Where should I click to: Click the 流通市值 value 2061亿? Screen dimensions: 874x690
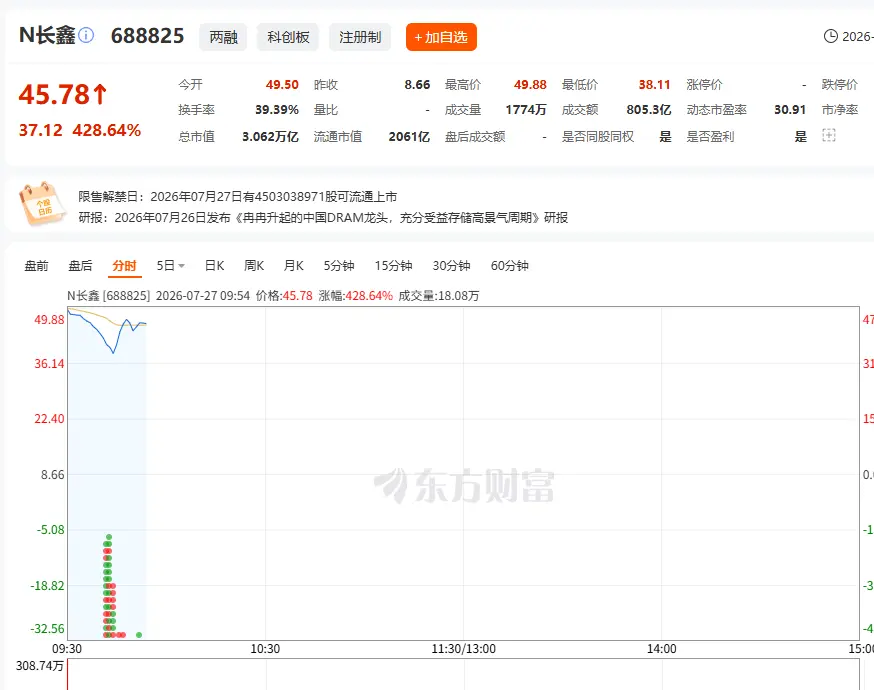(409, 137)
